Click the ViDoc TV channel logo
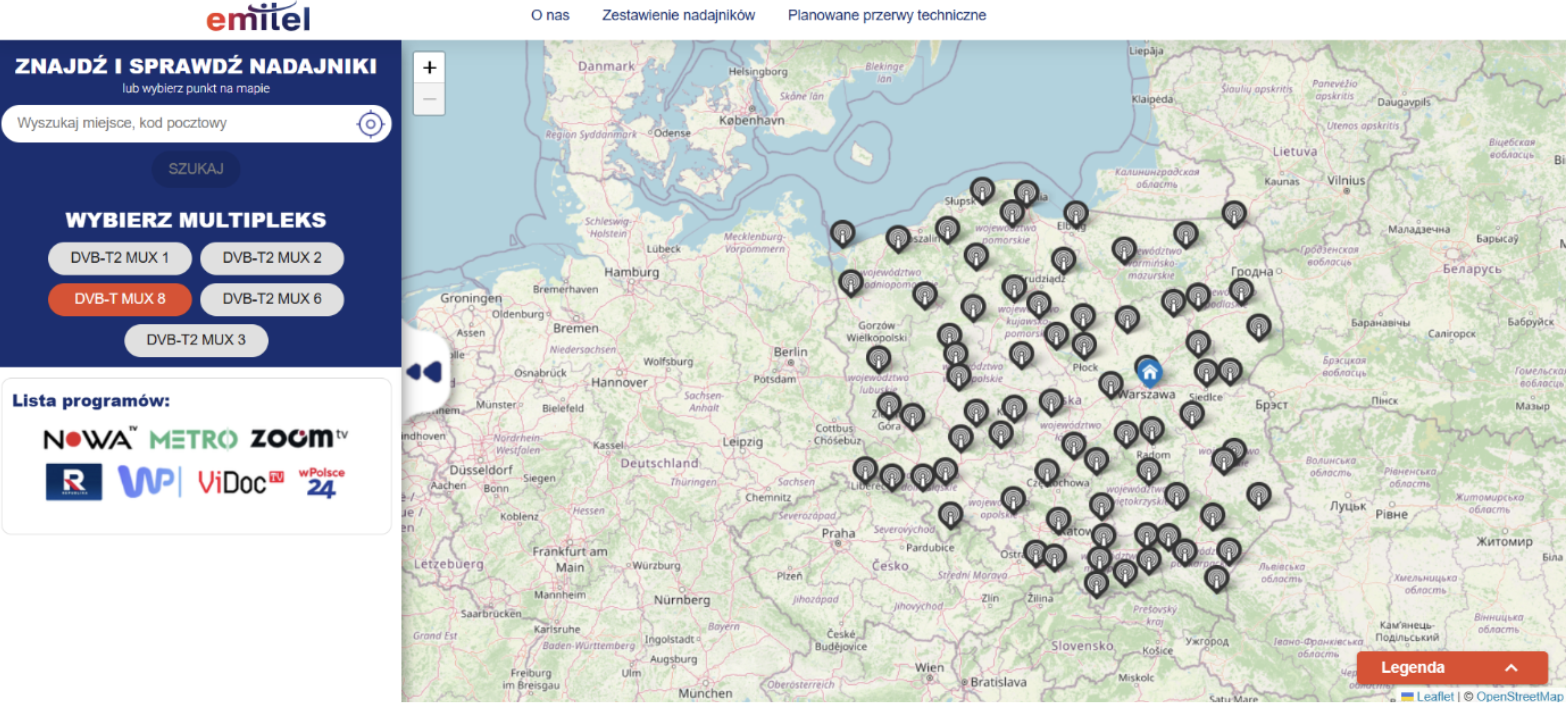This screenshot has height=704, width=1566. [240, 482]
